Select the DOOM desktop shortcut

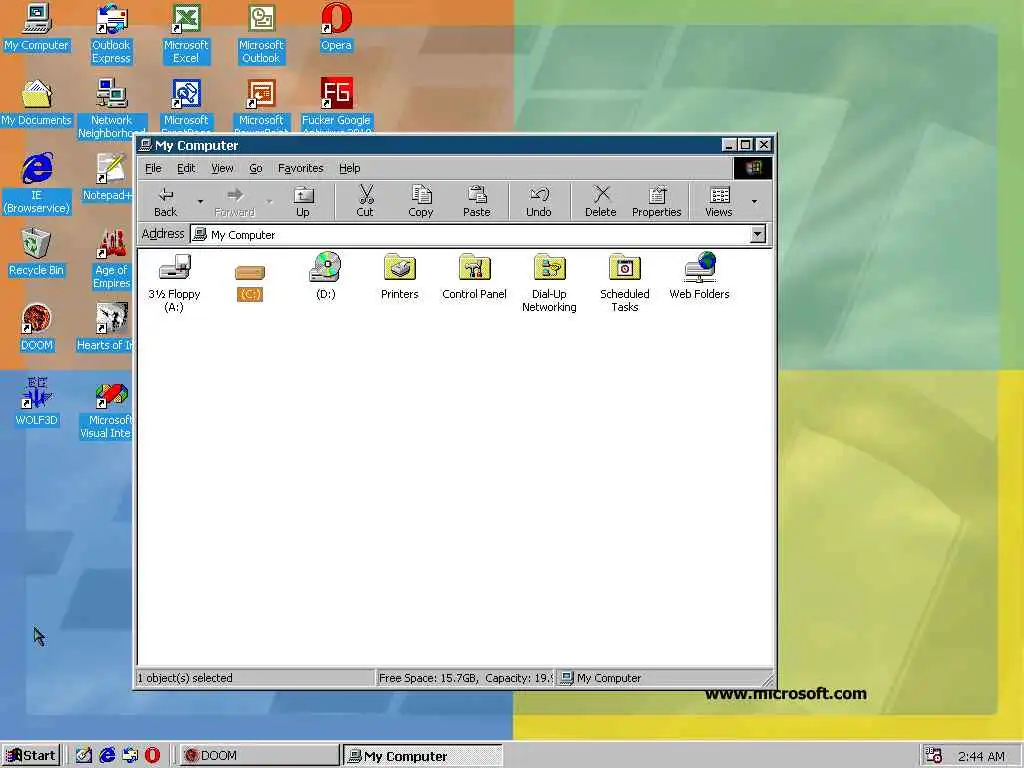tap(37, 327)
